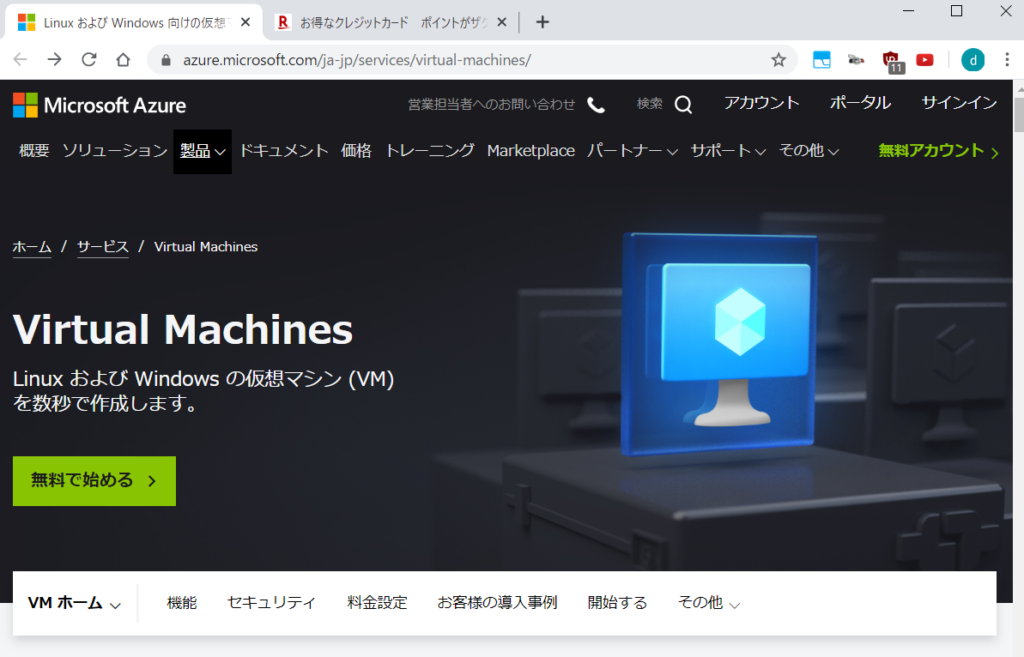Screen dimensions: 1024x657
Task: Click the ポータル link
Action: (x=860, y=103)
